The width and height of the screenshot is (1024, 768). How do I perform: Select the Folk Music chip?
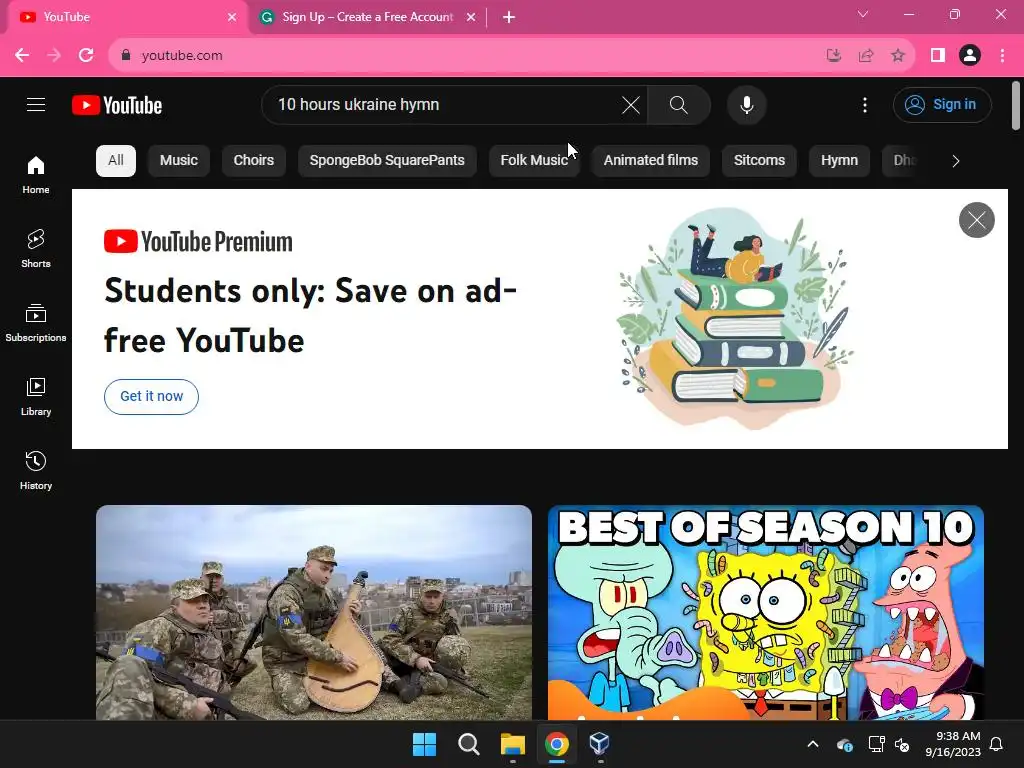point(534,161)
